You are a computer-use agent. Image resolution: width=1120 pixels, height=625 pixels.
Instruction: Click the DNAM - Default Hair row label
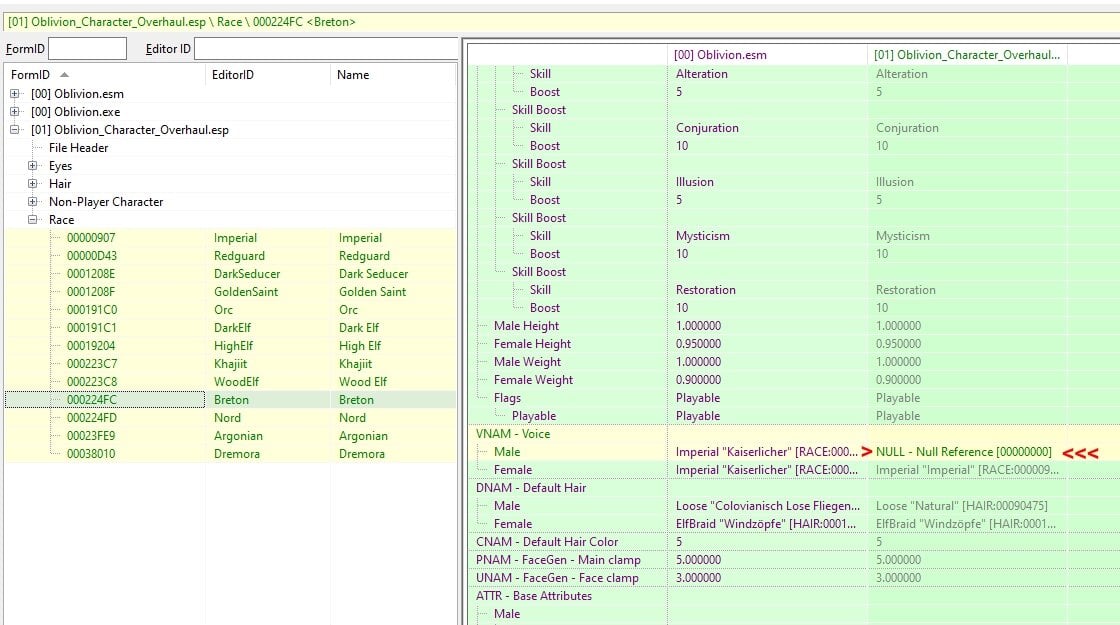tap(531, 488)
